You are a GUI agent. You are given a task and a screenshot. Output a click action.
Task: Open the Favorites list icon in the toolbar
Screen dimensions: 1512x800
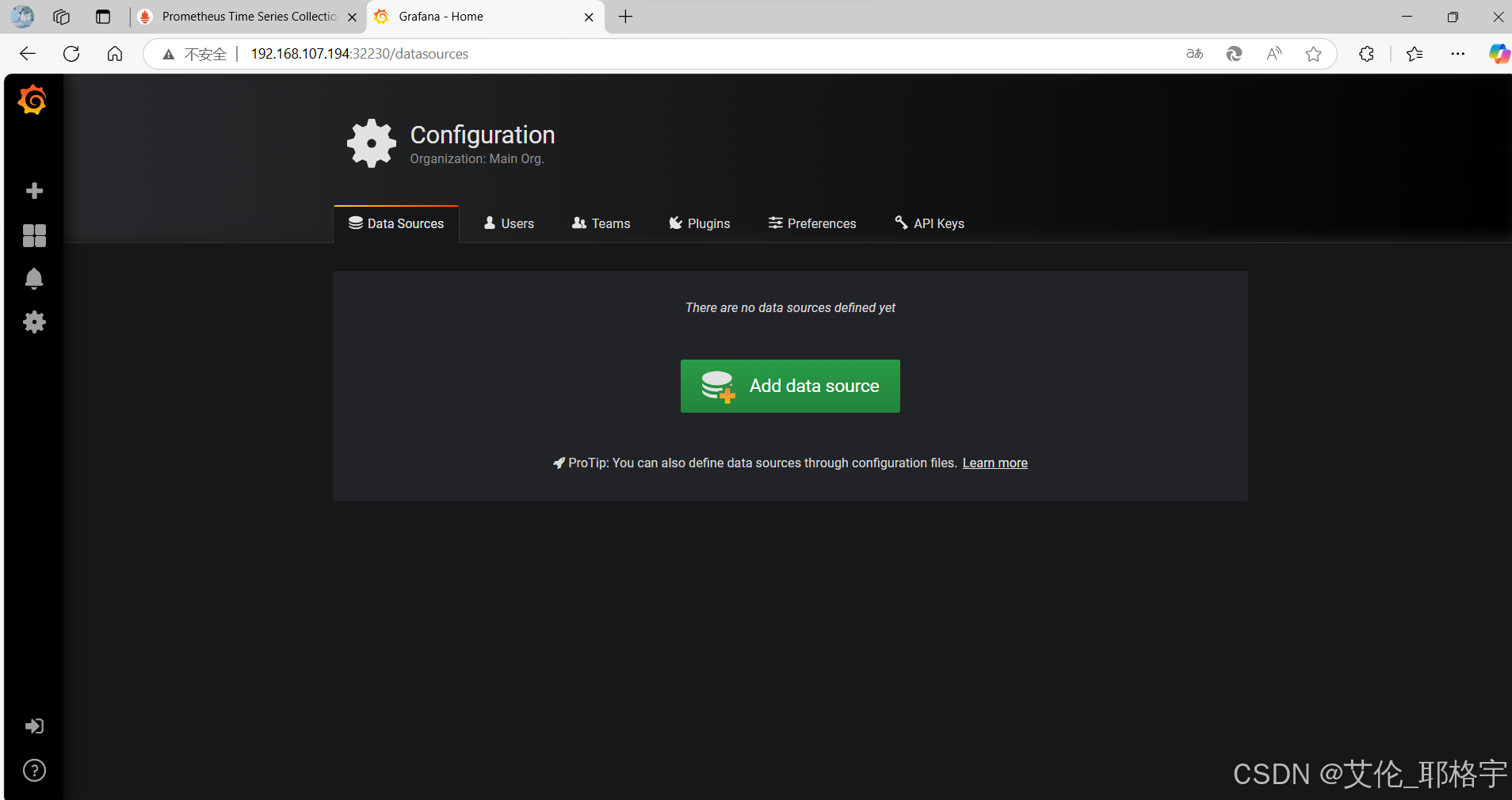[1415, 54]
